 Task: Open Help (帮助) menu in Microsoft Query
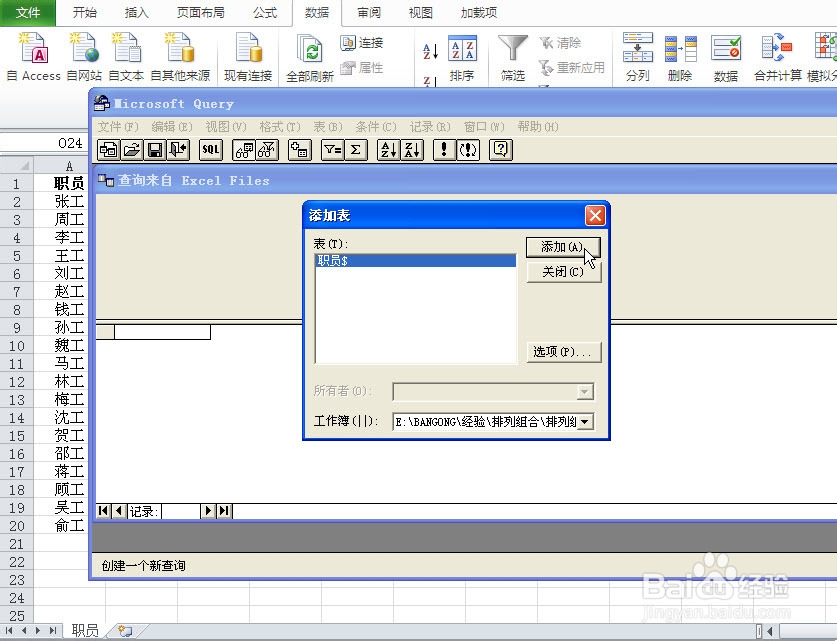[538, 127]
